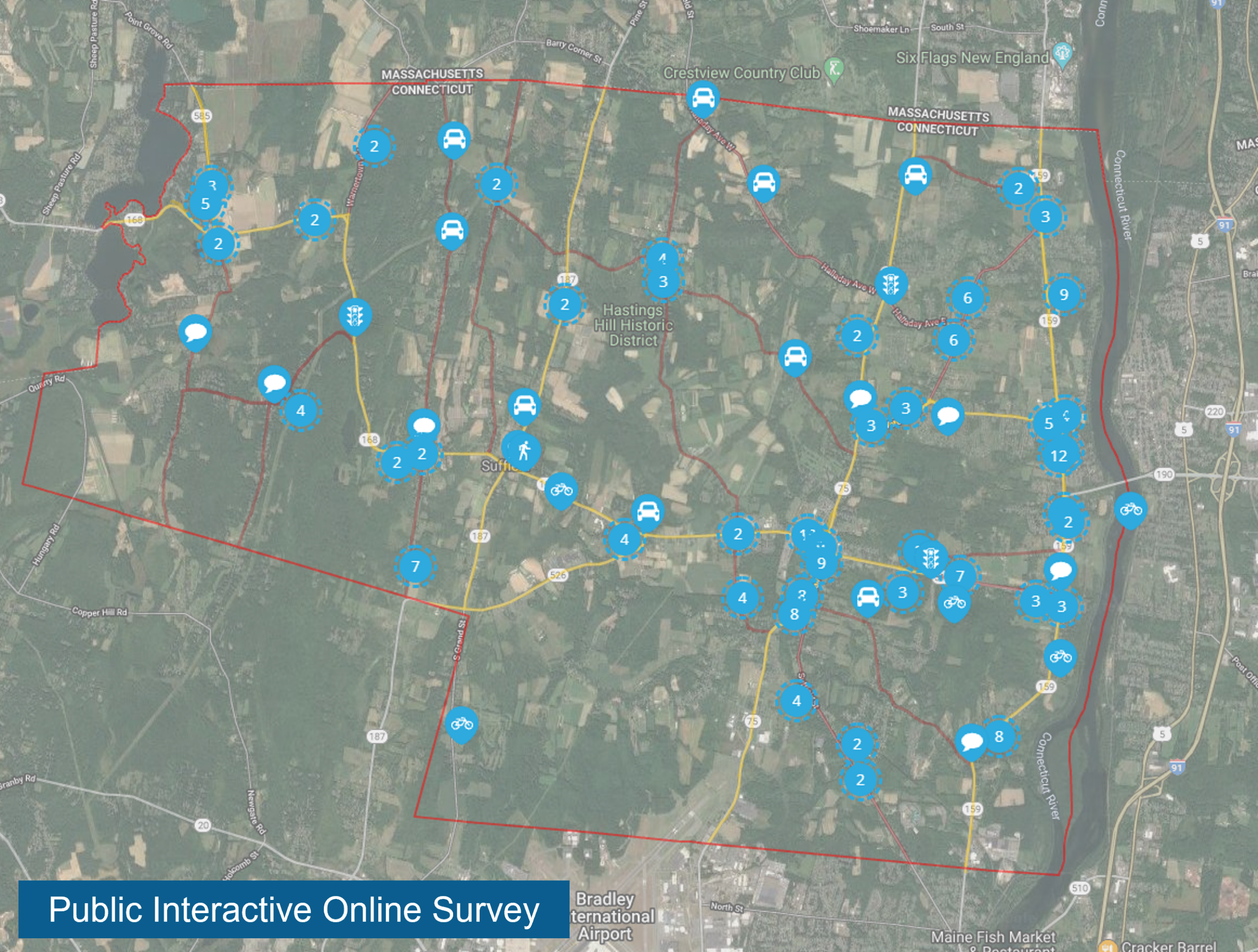1258x952 pixels.
Task: Click the Public Interactive Online Survey banner
Action: (x=293, y=909)
